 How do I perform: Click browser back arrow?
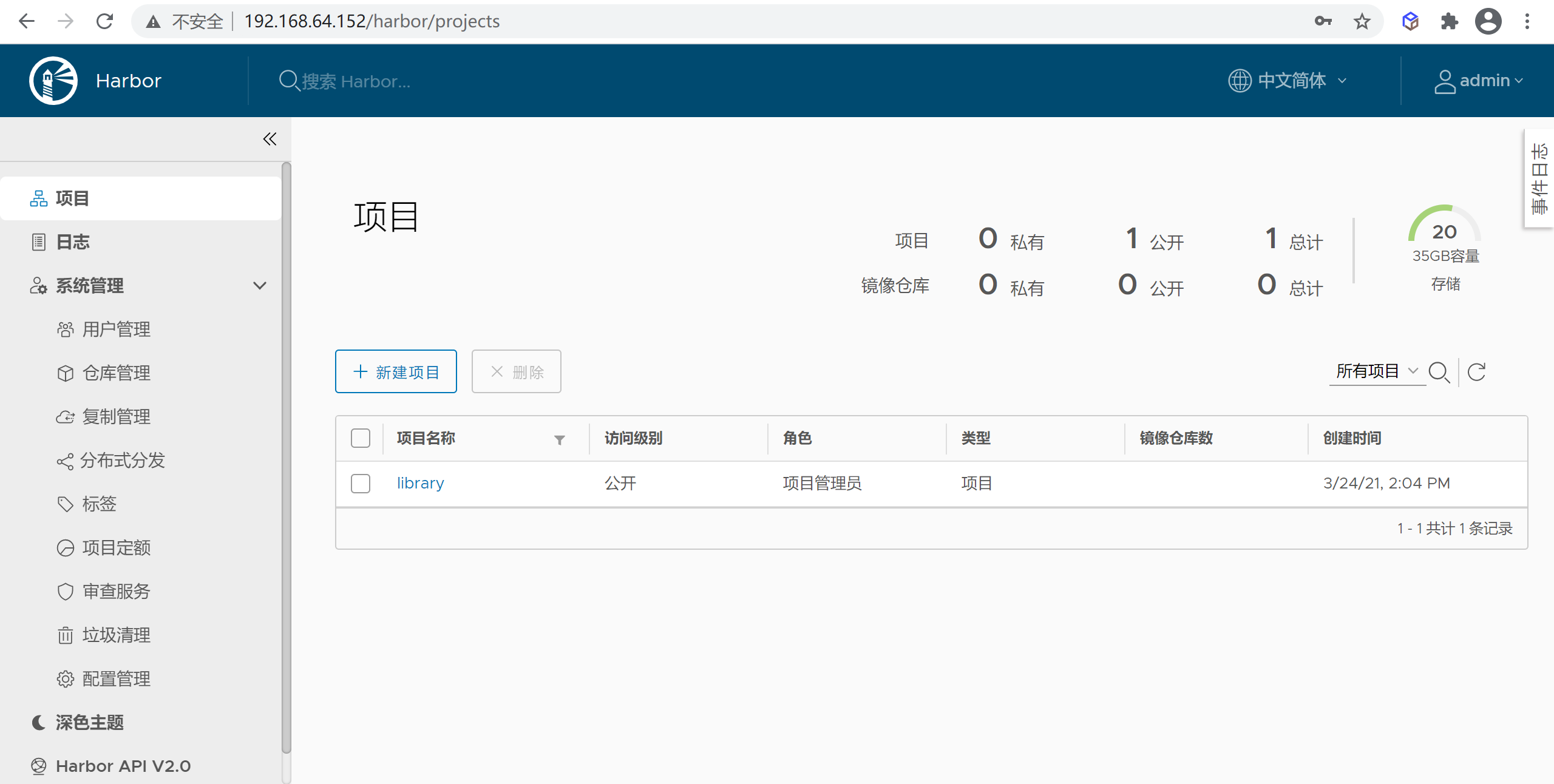(27, 22)
